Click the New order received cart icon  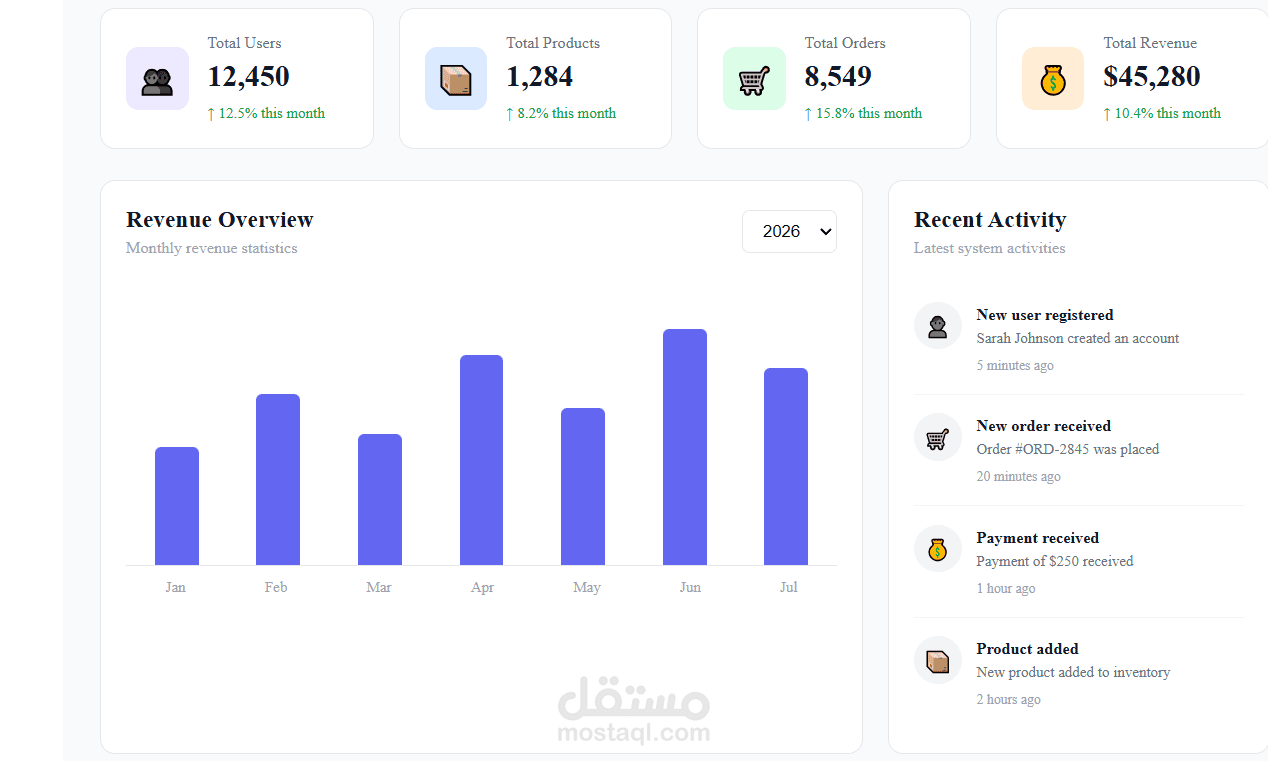coord(938,437)
